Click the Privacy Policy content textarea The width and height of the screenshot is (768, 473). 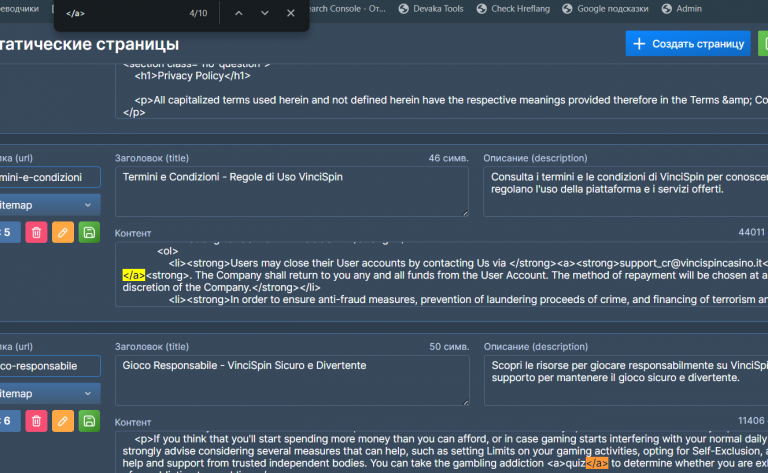[441, 91]
